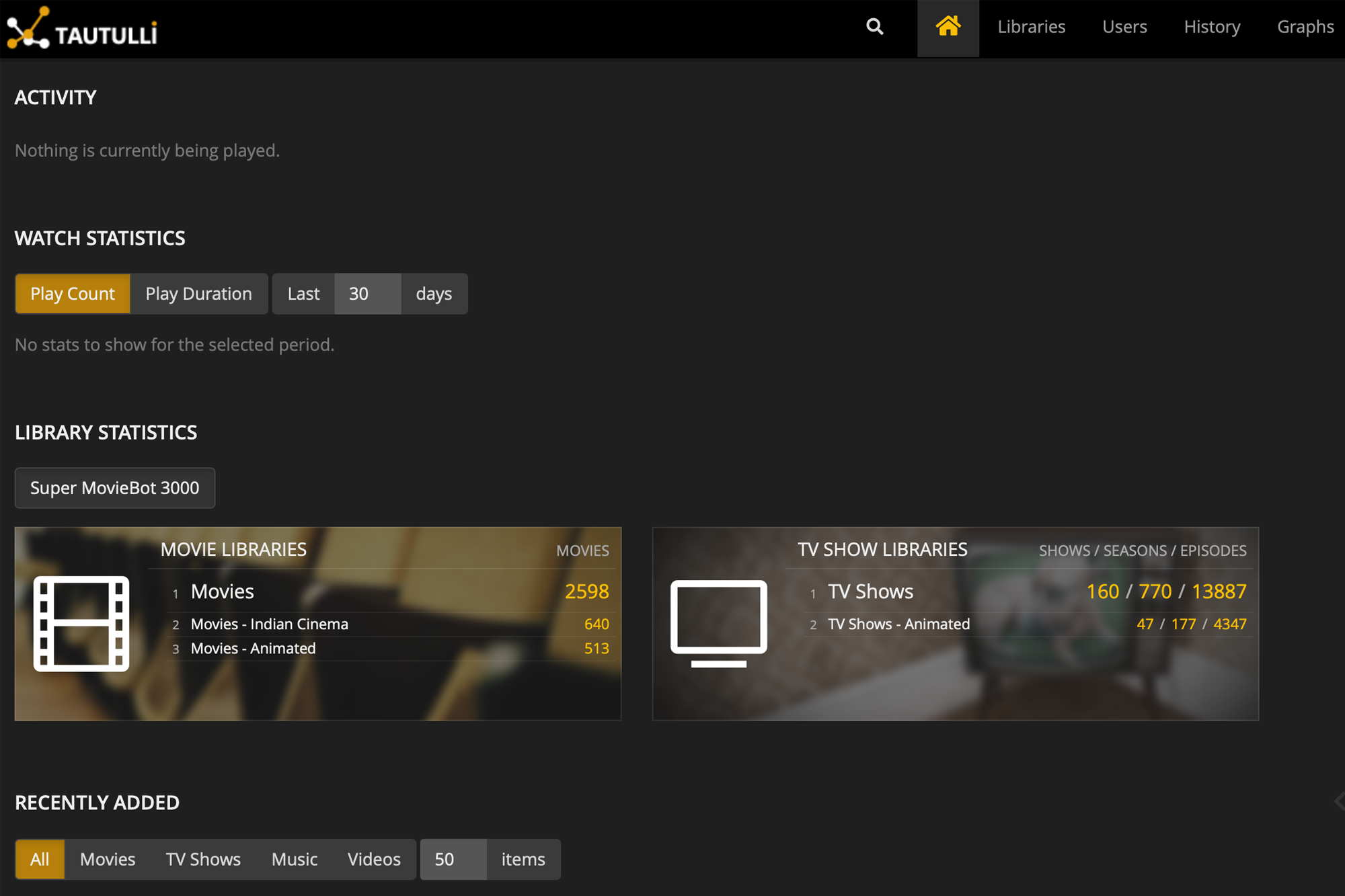Click the right edge arrow handle
Image resolution: width=1345 pixels, height=896 pixels.
[1338, 801]
